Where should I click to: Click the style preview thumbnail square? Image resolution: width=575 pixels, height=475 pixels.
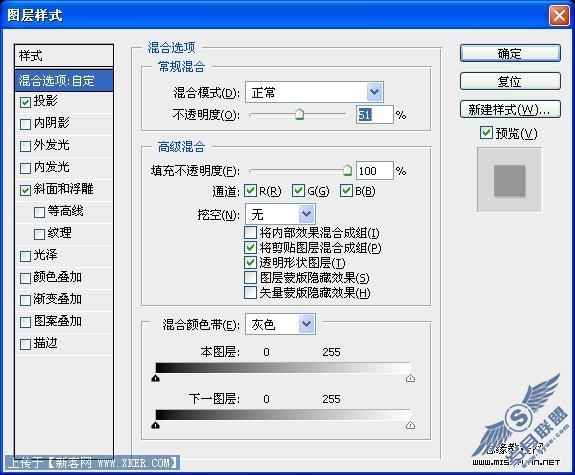(x=509, y=180)
